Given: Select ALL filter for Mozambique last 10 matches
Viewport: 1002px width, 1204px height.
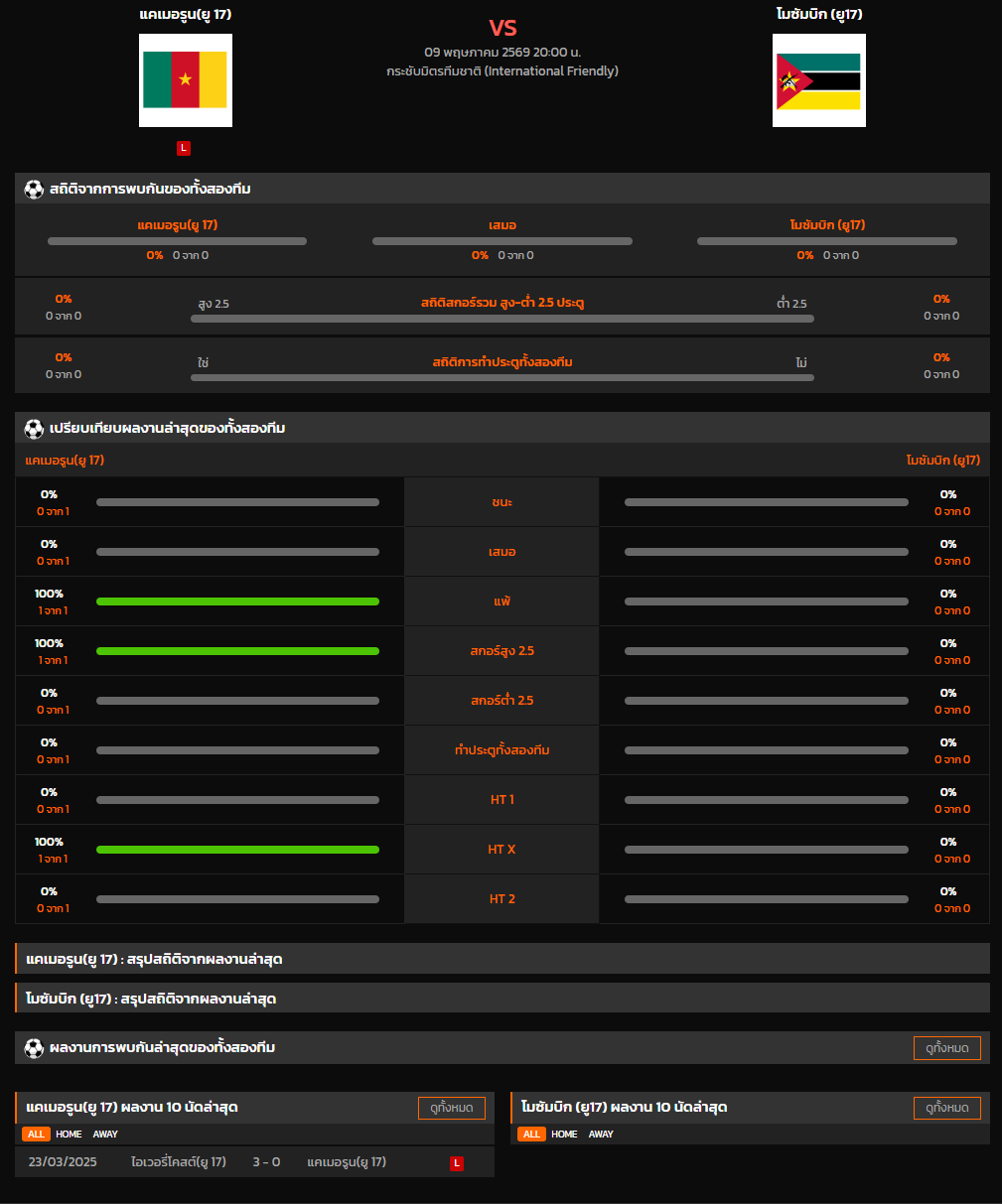Looking at the screenshot, I should point(531,1134).
